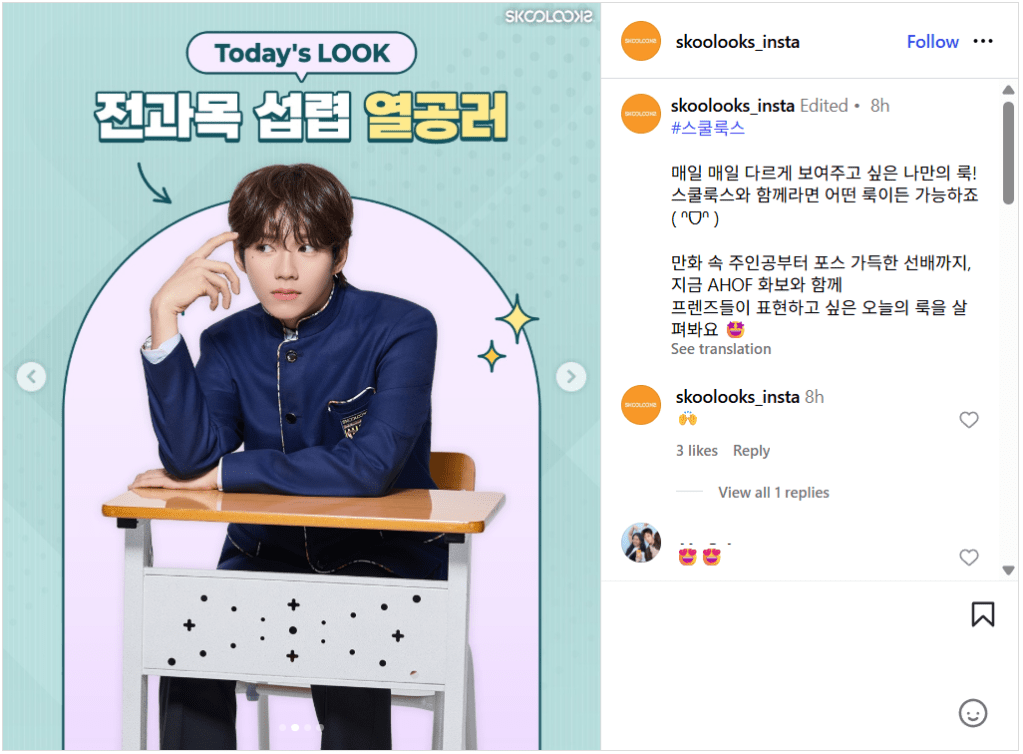The width and height of the screenshot is (1023, 754).
Task: Follow the skoolooks_insta account
Action: coord(934,42)
